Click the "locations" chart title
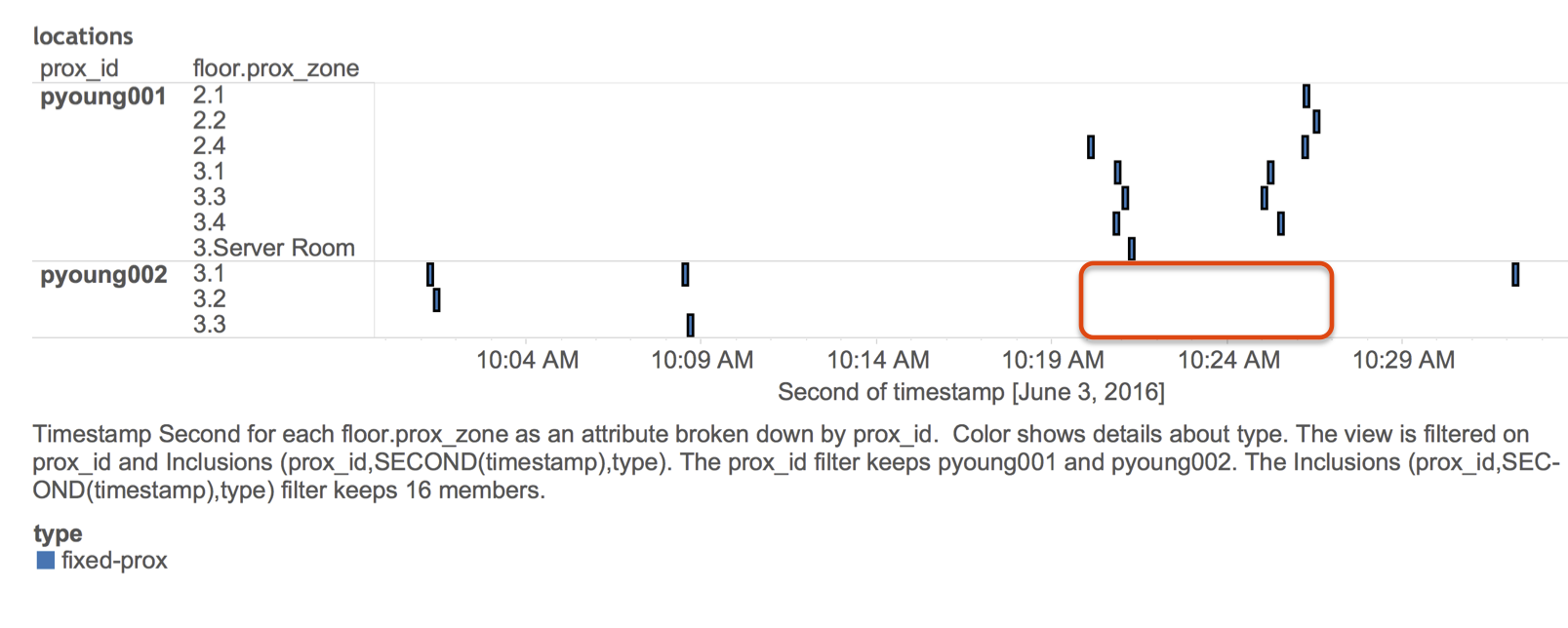The image size is (1568, 628). [83, 36]
